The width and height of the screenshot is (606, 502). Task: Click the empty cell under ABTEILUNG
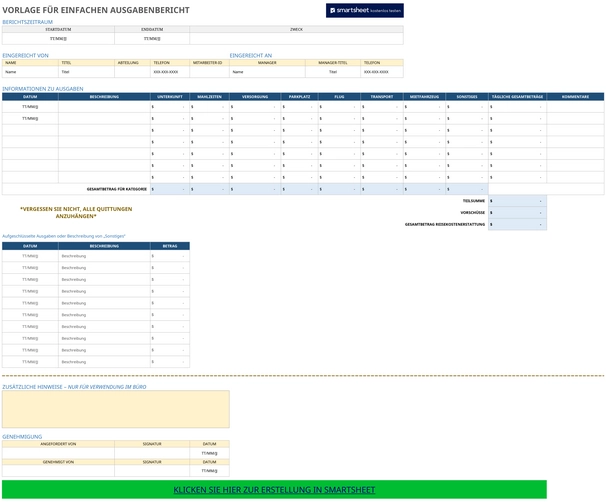coord(133,72)
